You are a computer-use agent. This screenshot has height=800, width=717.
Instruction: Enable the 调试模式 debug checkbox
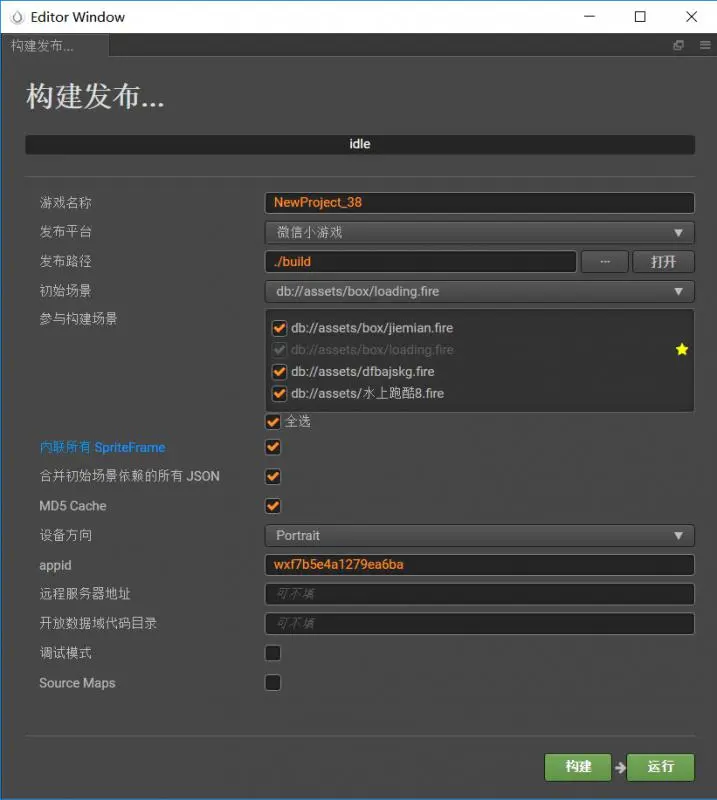click(x=273, y=653)
